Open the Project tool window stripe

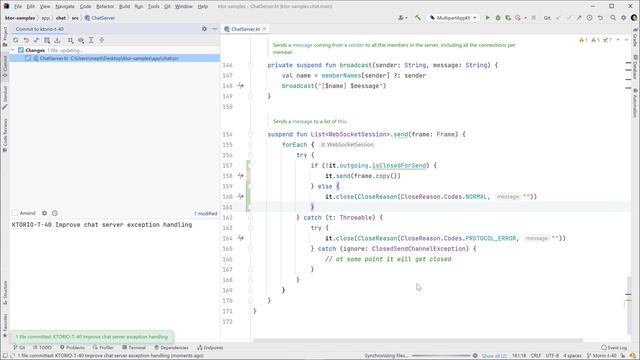coord(5,36)
